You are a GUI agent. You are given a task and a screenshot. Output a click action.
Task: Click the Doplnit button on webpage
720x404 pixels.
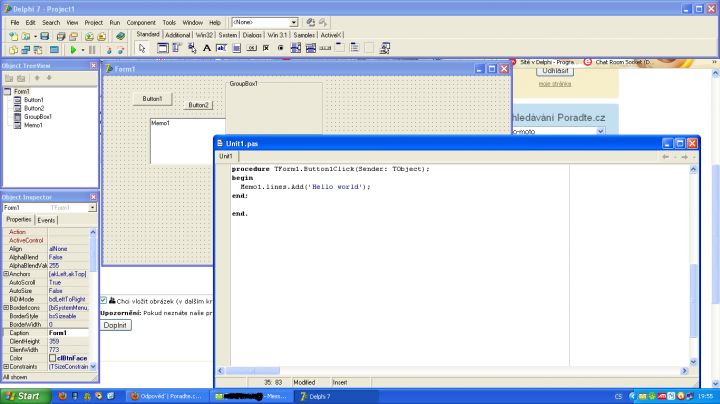(115, 325)
